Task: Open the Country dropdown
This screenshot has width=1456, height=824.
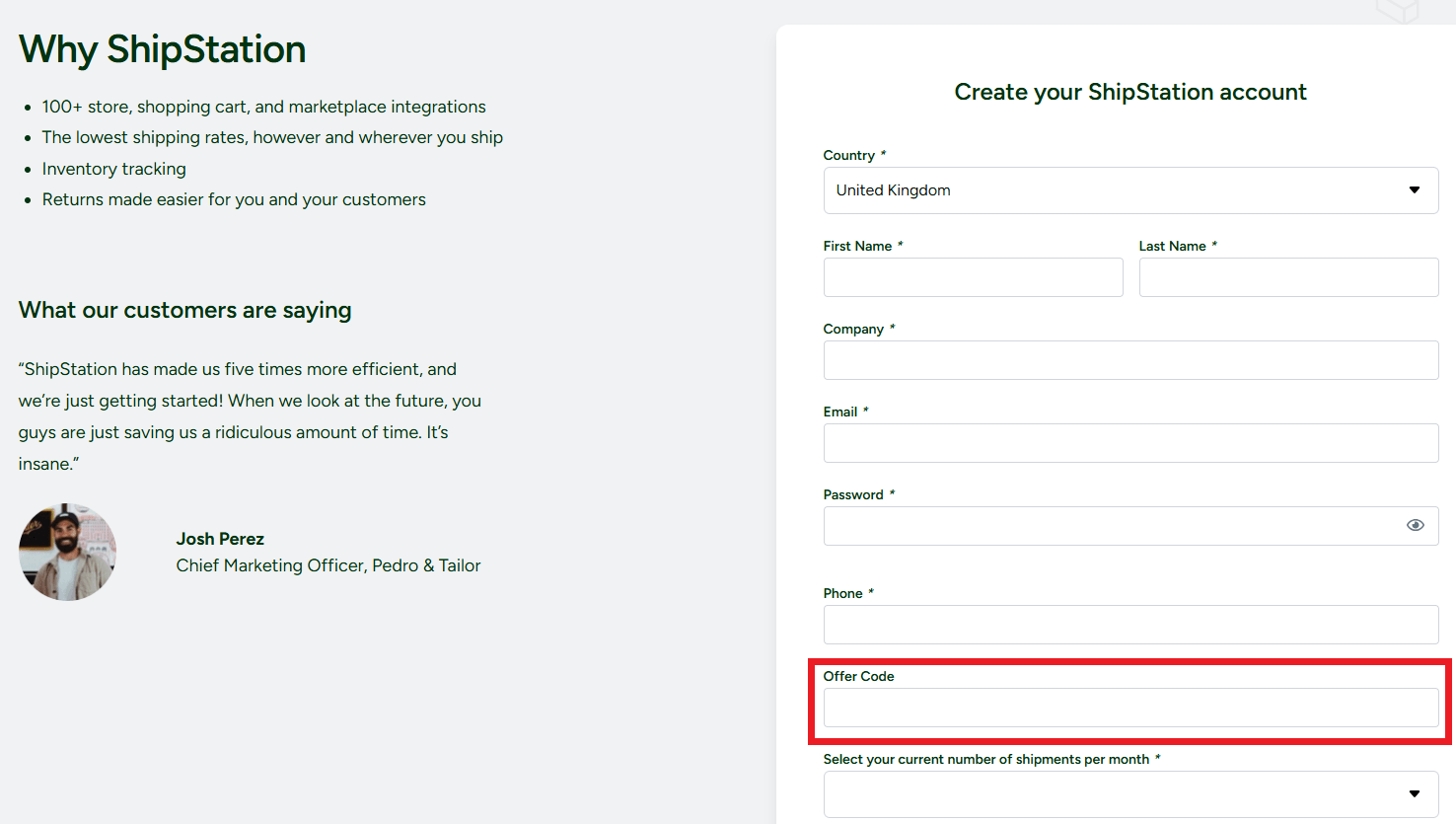Action: [1130, 190]
